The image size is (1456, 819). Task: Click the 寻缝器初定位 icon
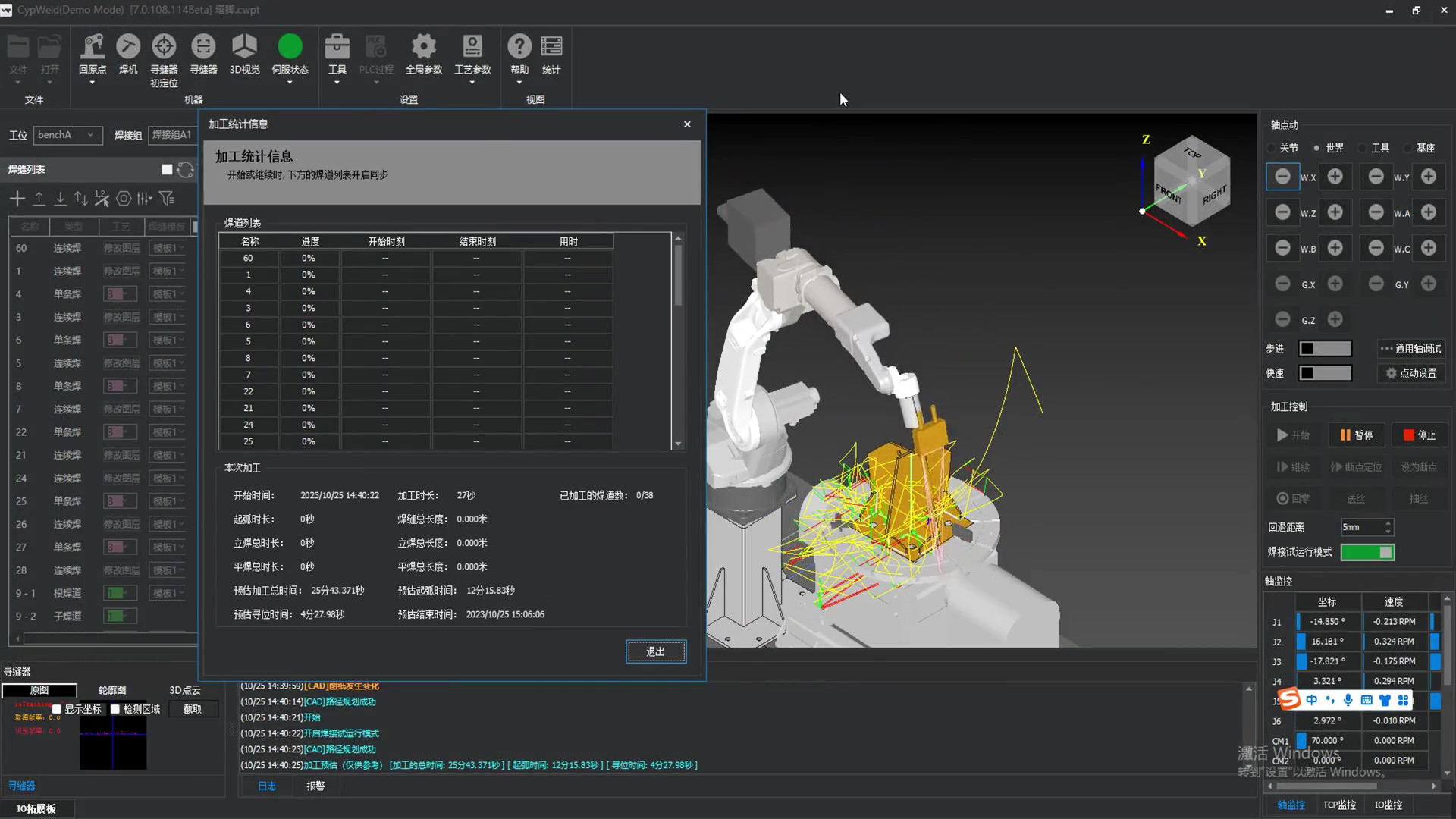tap(164, 47)
